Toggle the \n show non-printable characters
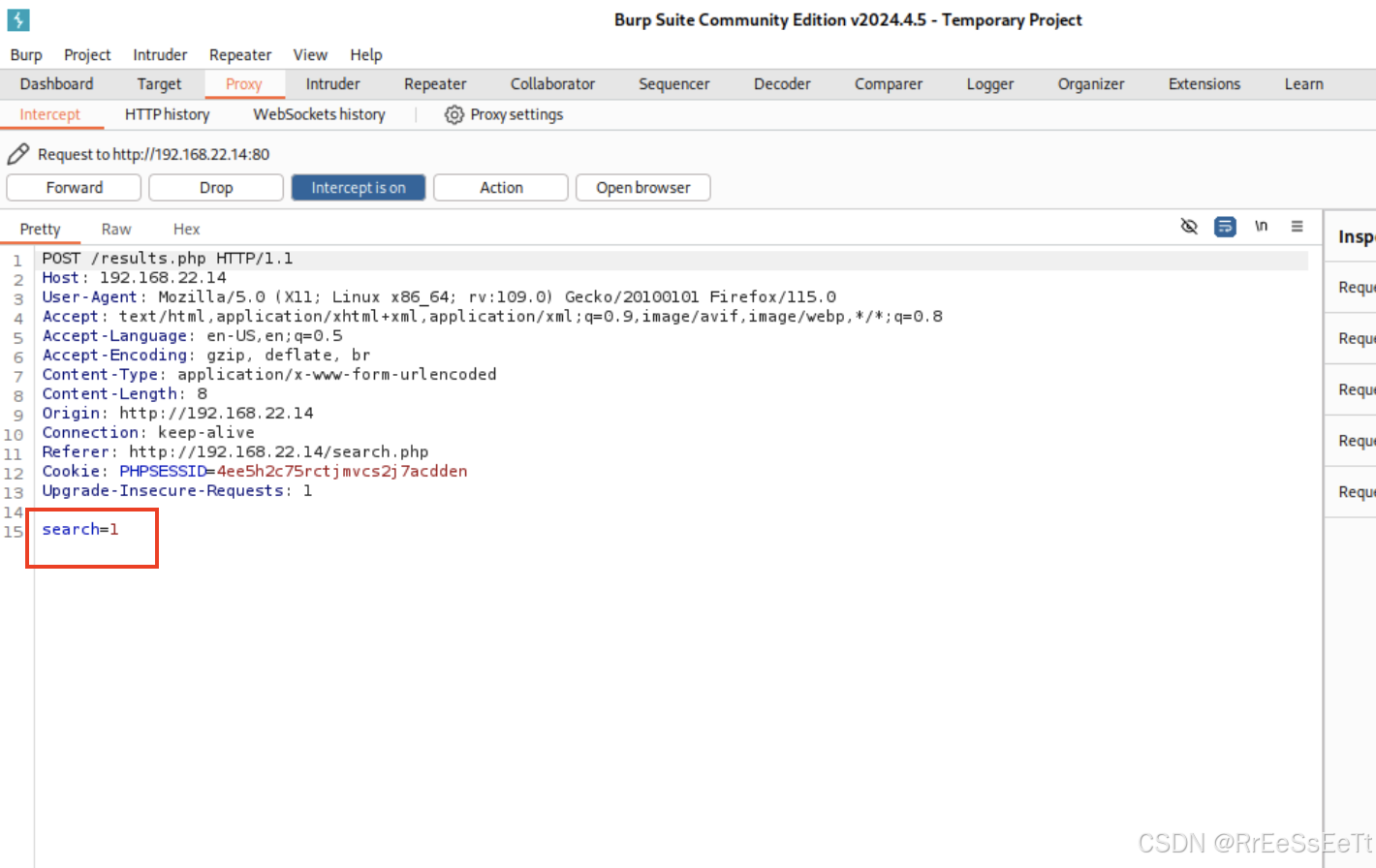The width and height of the screenshot is (1376, 868). pyautogui.click(x=1261, y=226)
